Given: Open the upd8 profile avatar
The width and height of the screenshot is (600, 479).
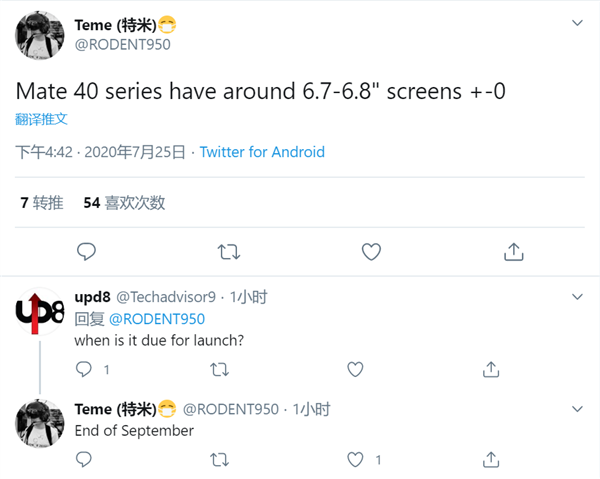Looking at the screenshot, I should click(x=40, y=314).
